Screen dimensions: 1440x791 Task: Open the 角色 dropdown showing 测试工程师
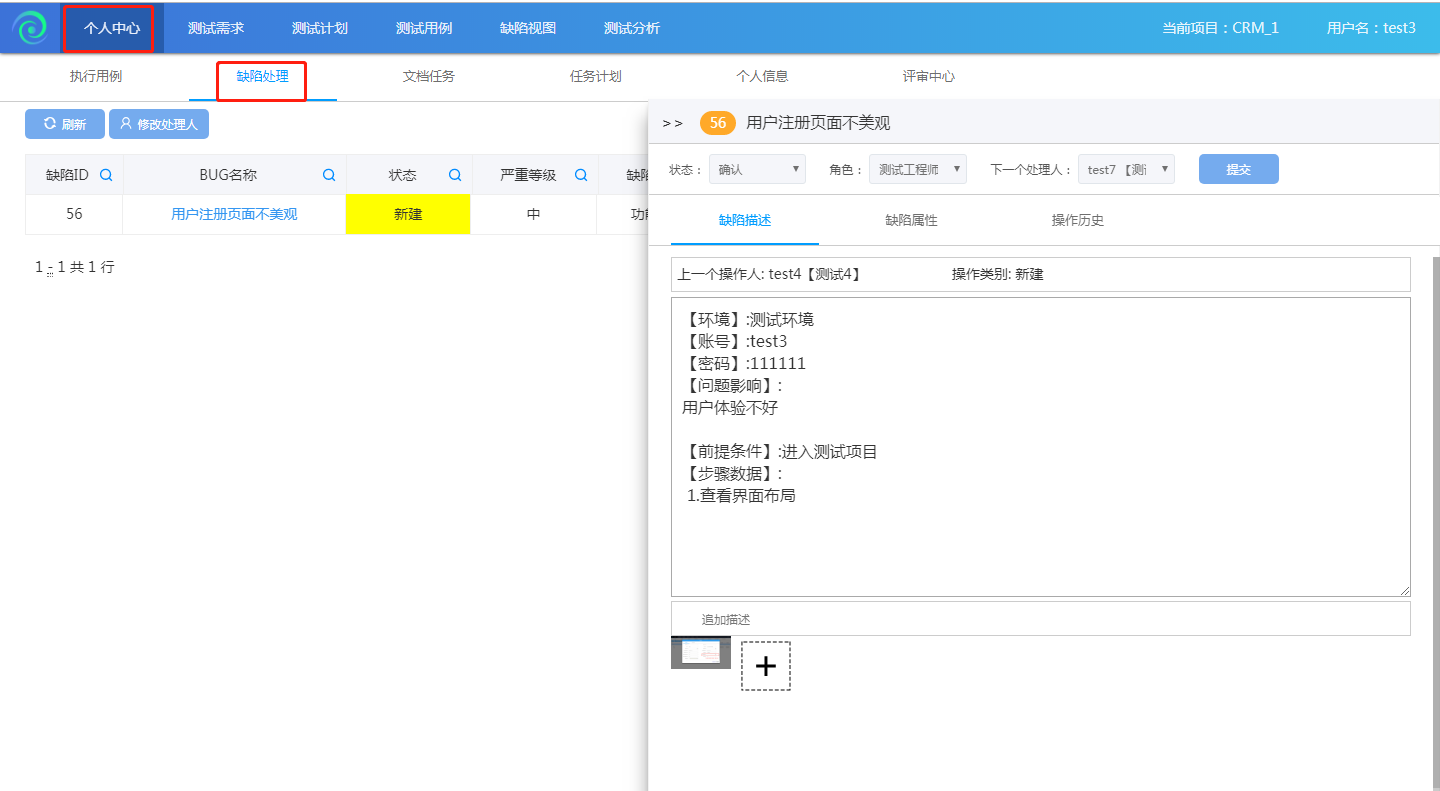pos(917,169)
